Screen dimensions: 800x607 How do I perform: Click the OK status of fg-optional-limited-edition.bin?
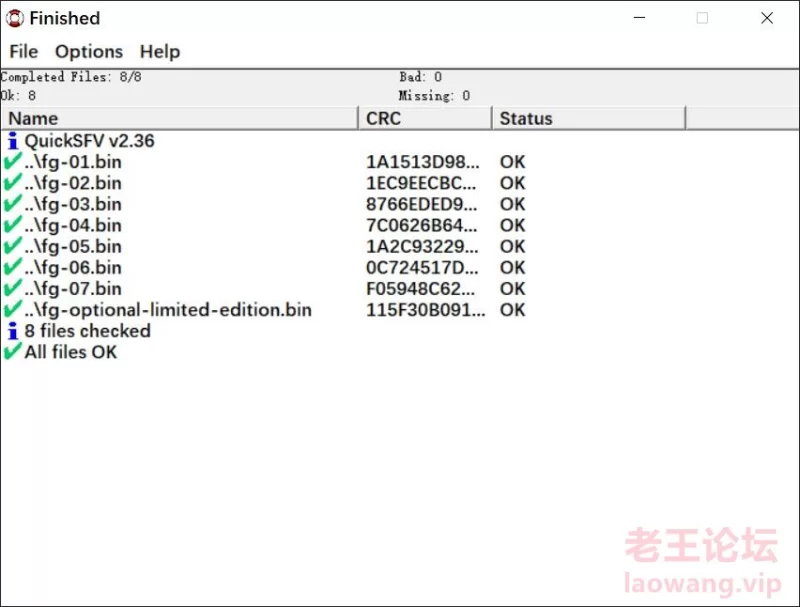click(512, 310)
